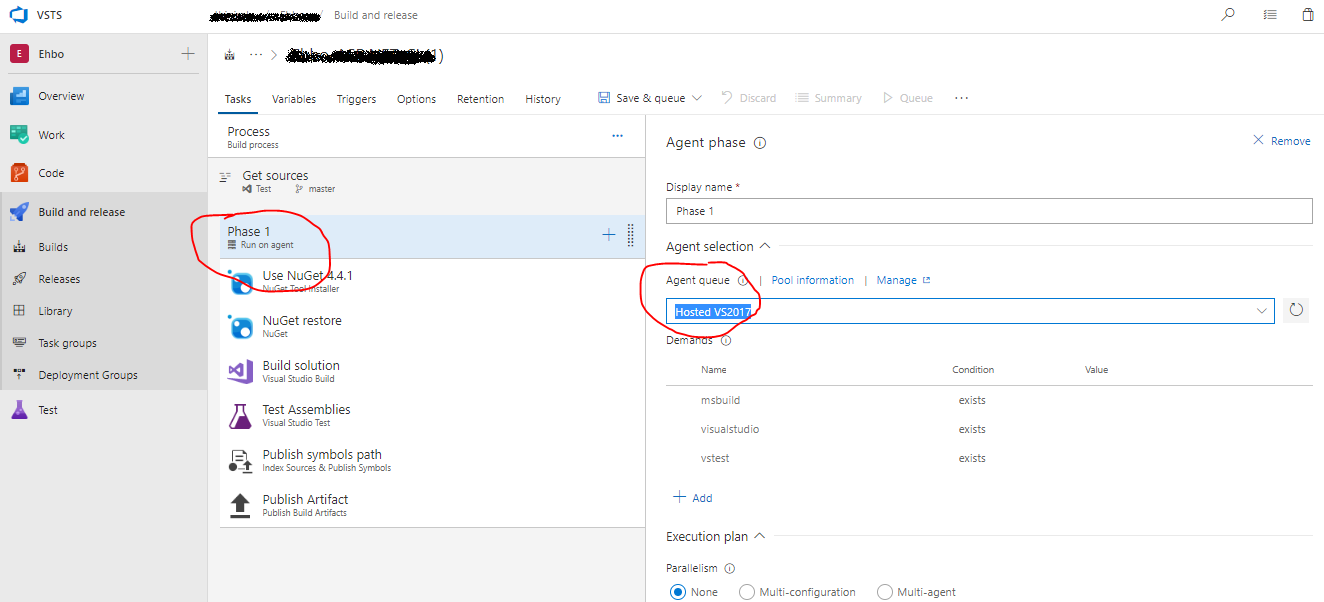Select the Publish Artifact task
Viewport: 1324px width, 602px height.
pyautogui.click(x=432, y=505)
